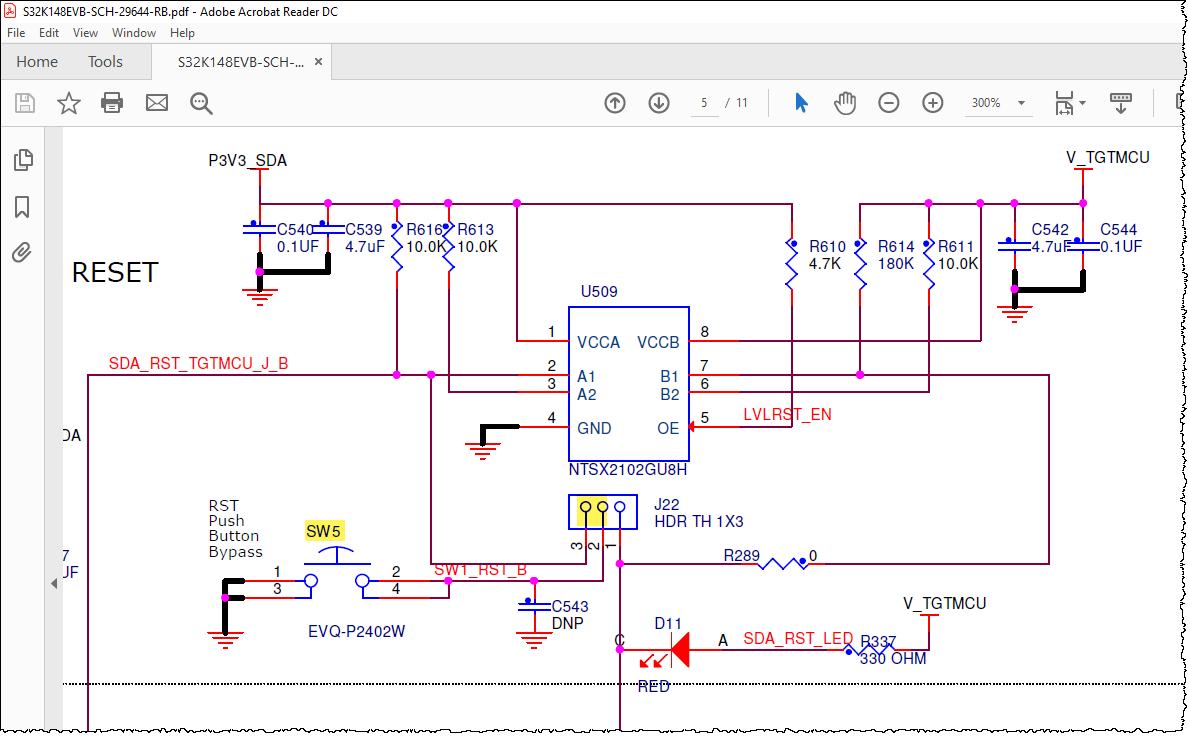This screenshot has width=1188, height=736.
Task: Zoom in using the plus icon
Action: pos(932,102)
